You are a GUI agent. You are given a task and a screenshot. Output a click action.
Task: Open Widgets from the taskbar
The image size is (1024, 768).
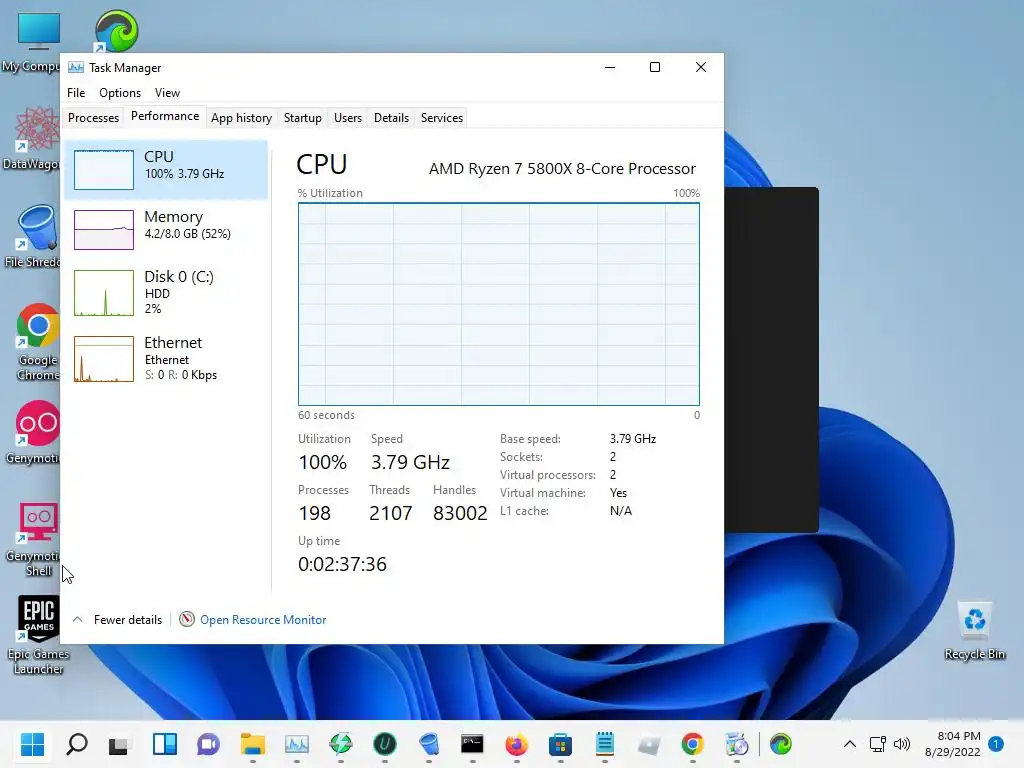165,744
